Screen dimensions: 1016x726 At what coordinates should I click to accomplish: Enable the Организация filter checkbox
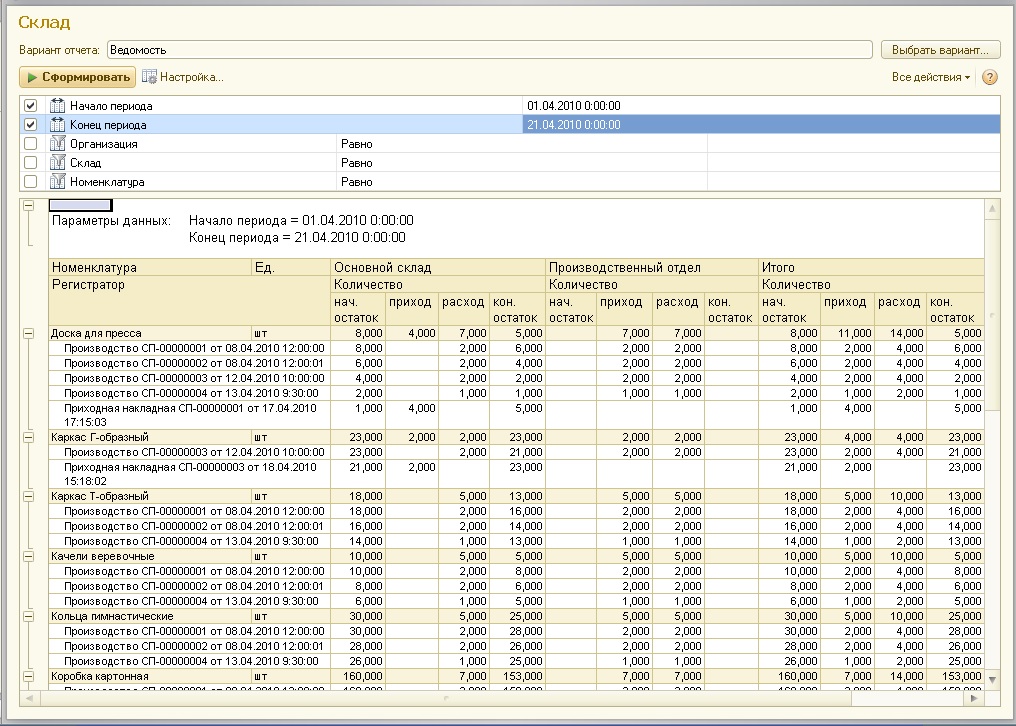click(30, 144)
